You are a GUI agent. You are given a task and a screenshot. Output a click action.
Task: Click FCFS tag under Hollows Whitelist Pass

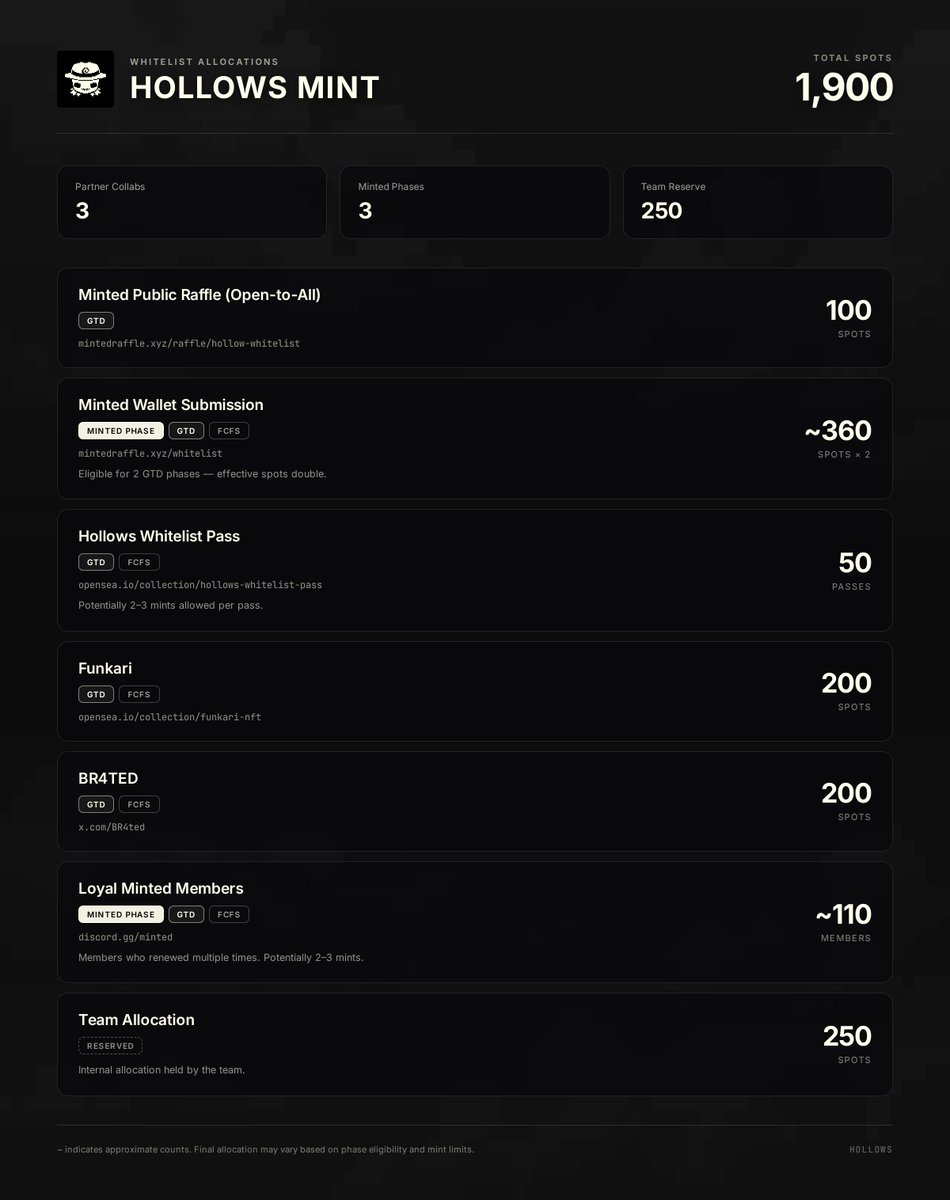(139, 562)
